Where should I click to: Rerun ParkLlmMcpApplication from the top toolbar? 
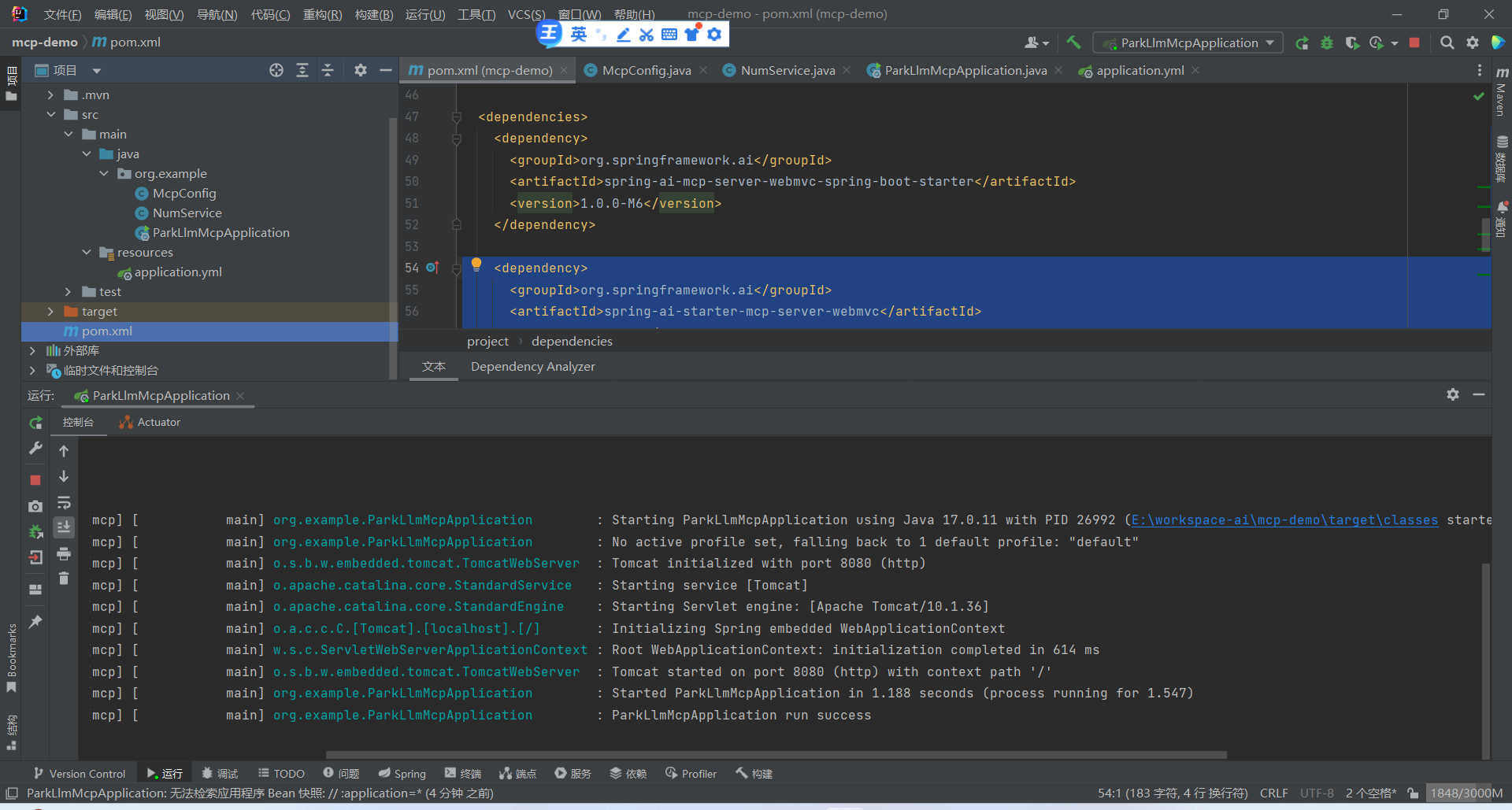pyautogui.click(x=1302, y=43)
